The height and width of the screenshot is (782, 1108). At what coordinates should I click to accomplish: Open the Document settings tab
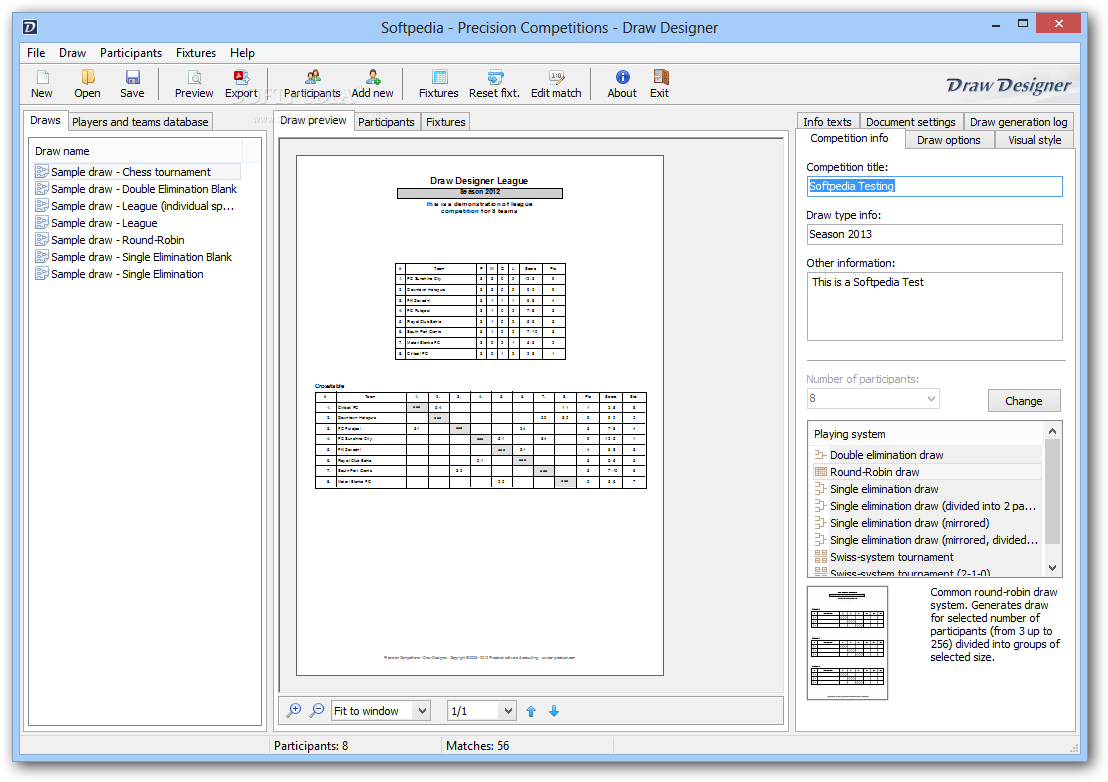tap(911, 122)
